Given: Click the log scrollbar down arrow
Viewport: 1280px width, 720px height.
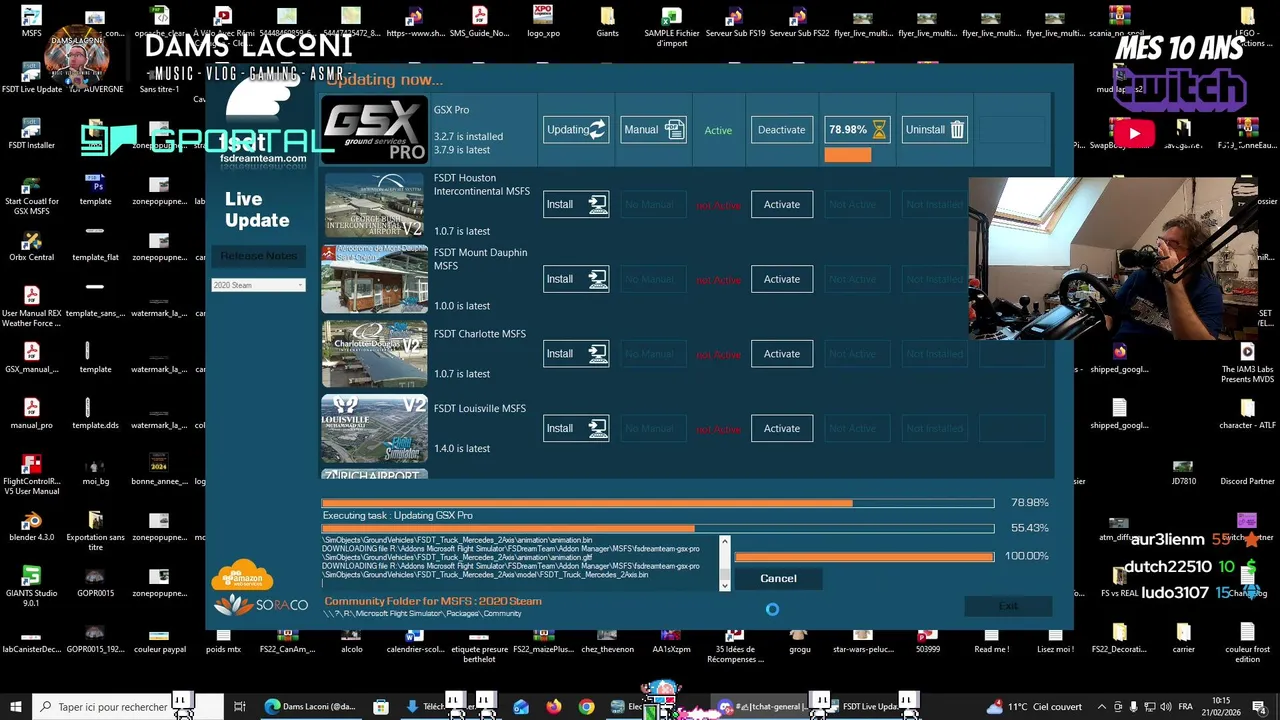Looking at the screenshot, I should click(725, 584).
